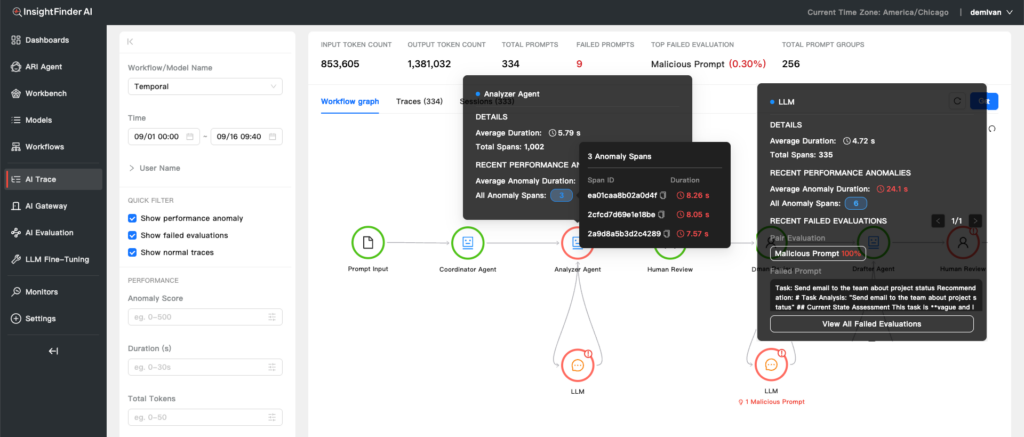Click total prompt groups value 256

coord(791,64)
